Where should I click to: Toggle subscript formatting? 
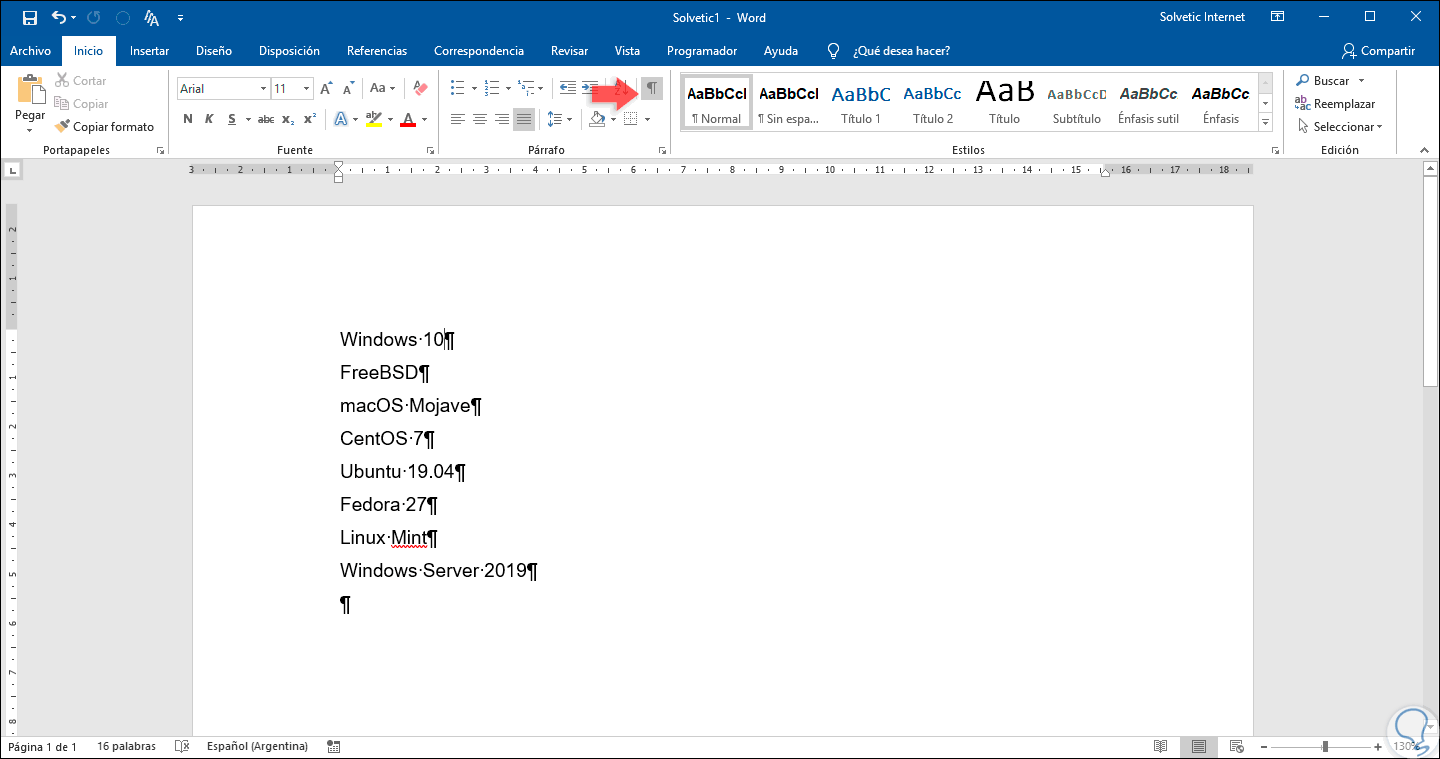pos(288,120)
